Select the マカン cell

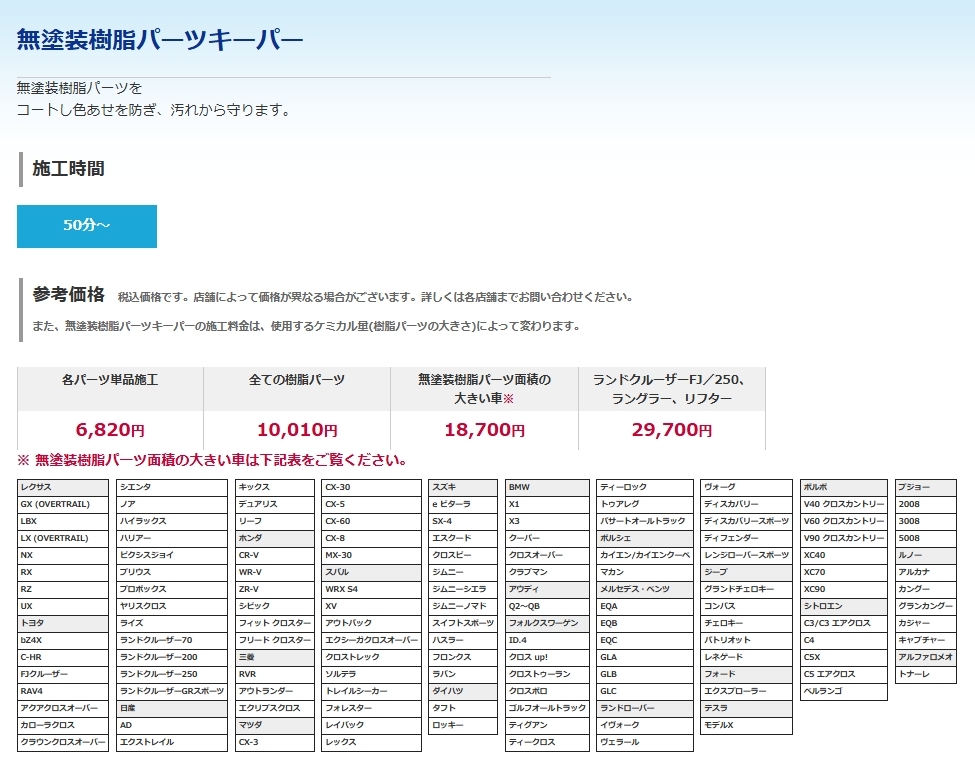645,572
